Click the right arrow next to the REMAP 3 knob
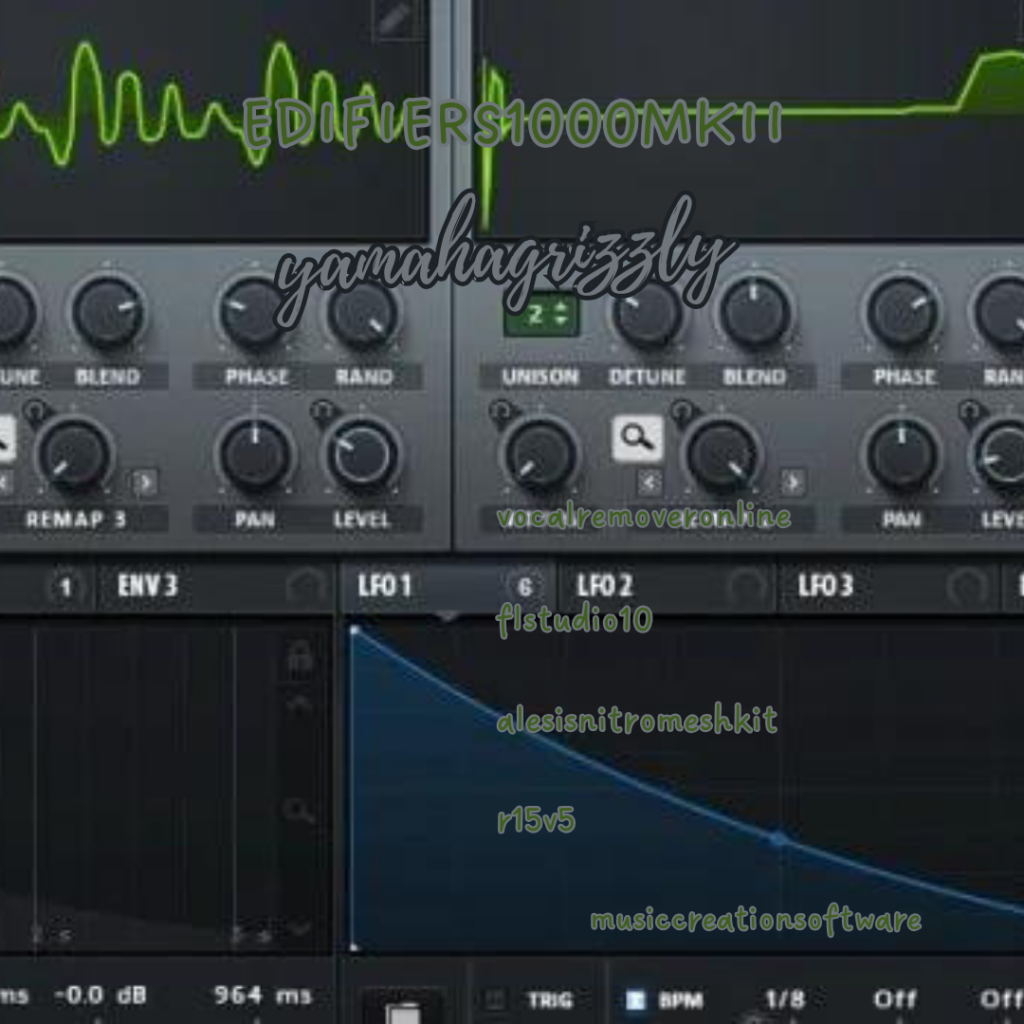The width and height of the screenshot is (1024, 1024). pos(145,483)
